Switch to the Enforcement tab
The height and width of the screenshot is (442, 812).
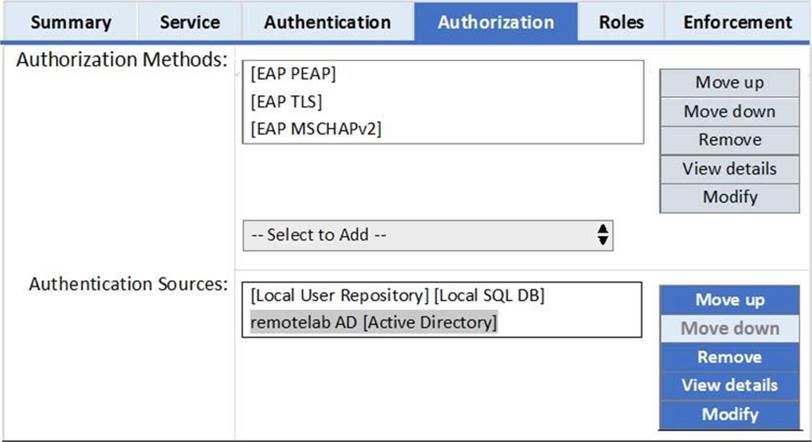pos(737,22)
